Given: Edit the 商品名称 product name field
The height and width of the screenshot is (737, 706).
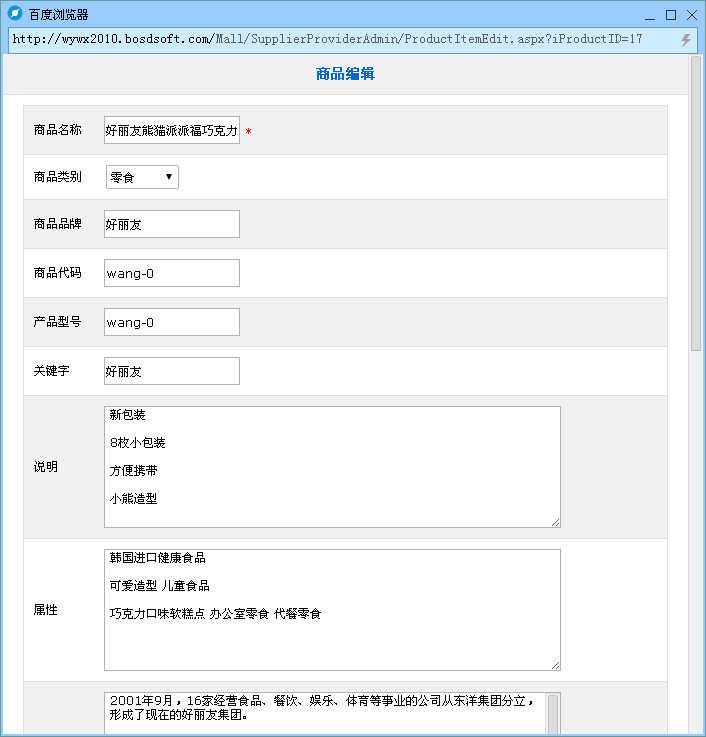Looking at the screenshot, I should point(172,130).
